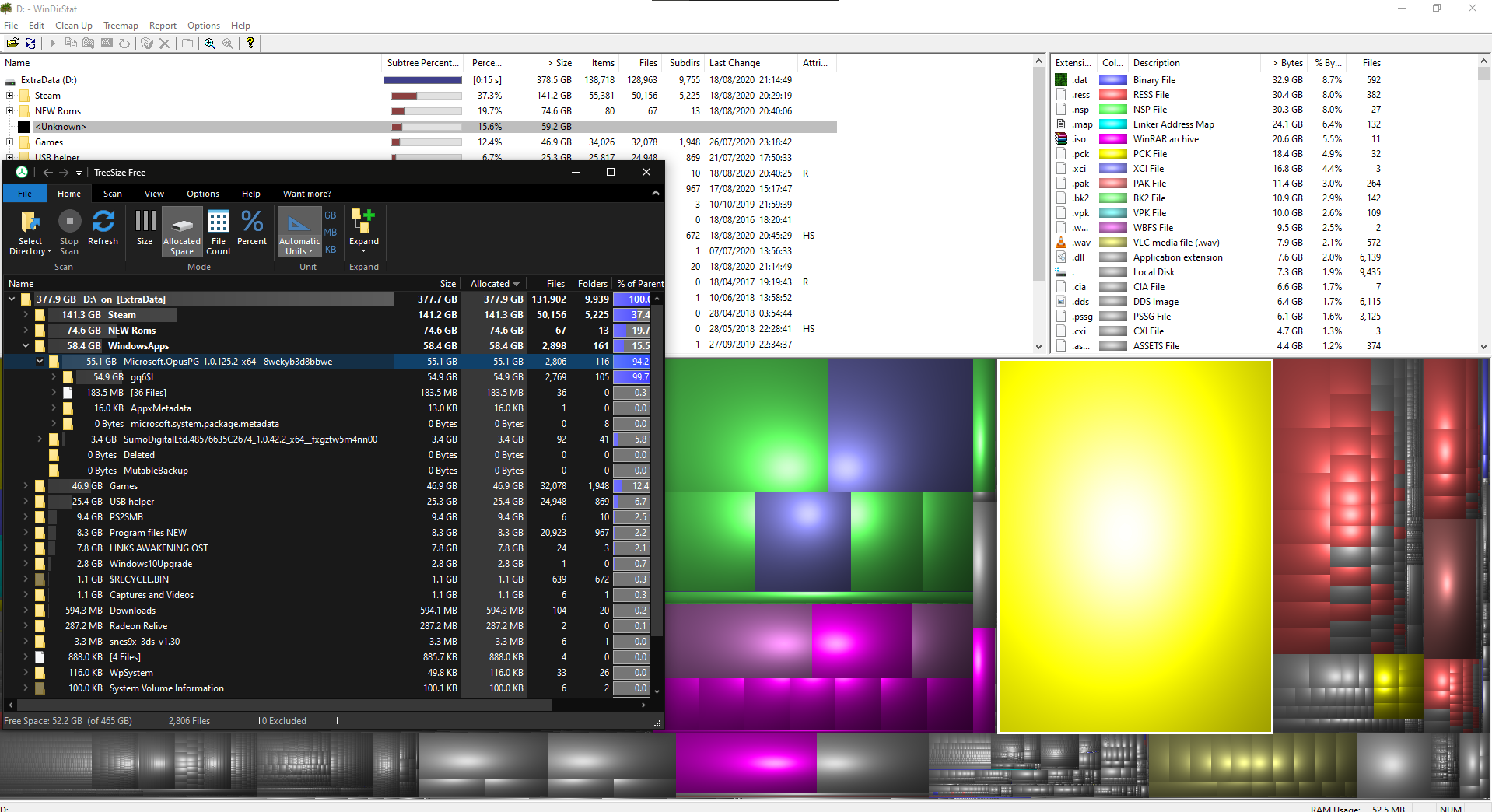1492x812 pixels.
Task: Sort extension list by Description column
Action: (1194, 63)
